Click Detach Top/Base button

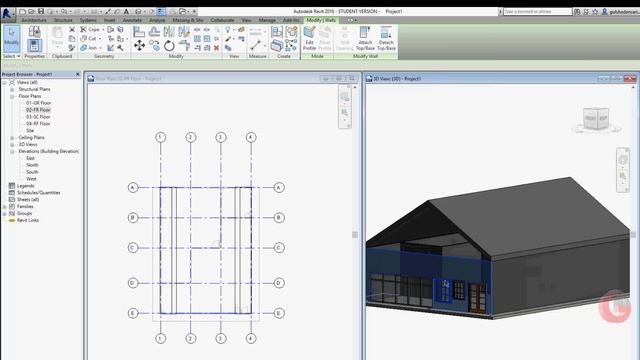click(x=386, y=38)
